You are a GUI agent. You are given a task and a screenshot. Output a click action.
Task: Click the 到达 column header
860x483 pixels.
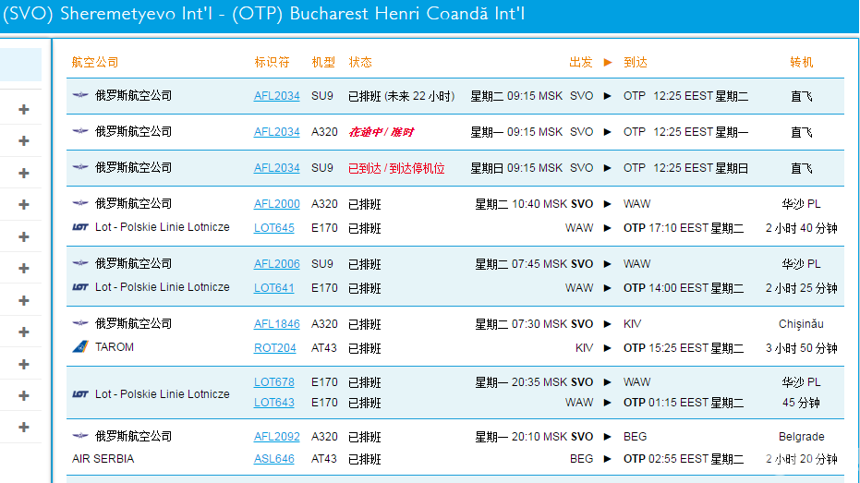click(635, 62)
